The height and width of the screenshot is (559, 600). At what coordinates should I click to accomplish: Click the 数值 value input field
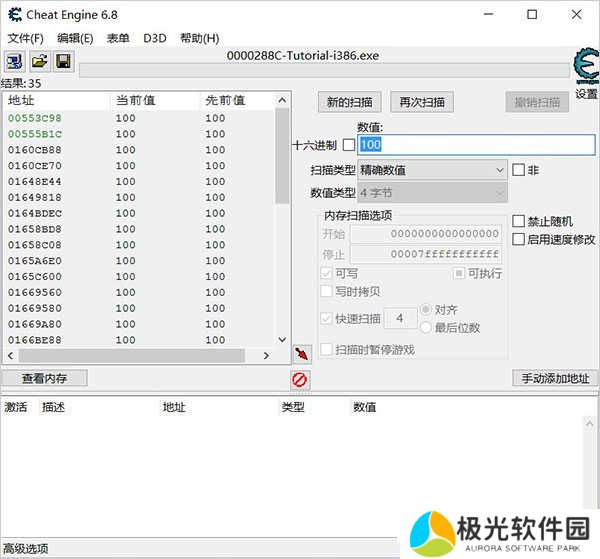click(476, 145)
